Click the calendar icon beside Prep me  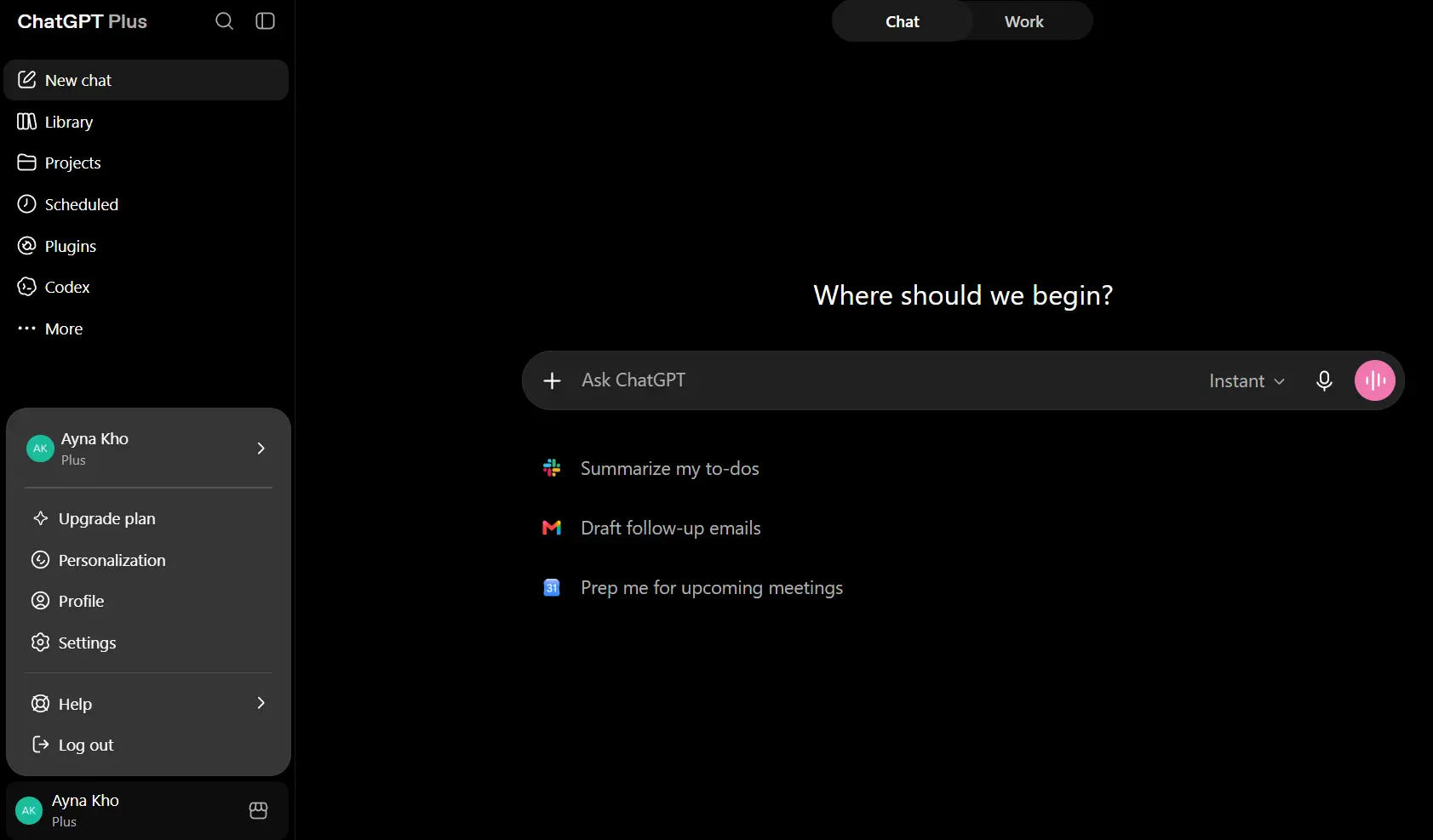pos(552,587)
